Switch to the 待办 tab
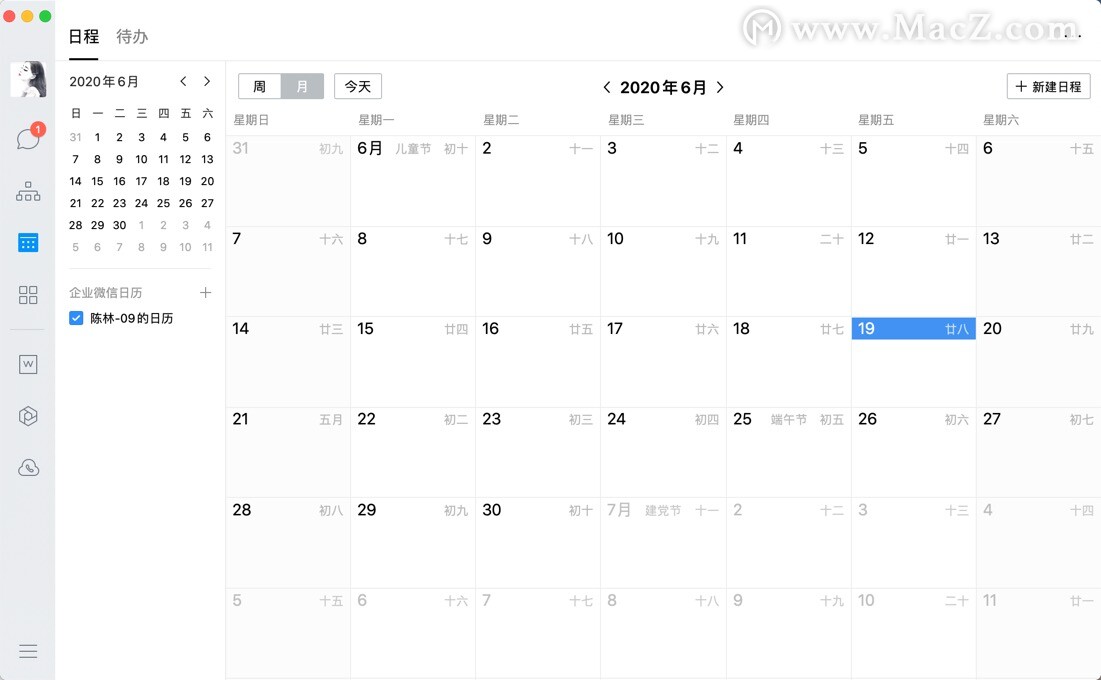Screen dimensions: 1101x680 pos(132,37)
